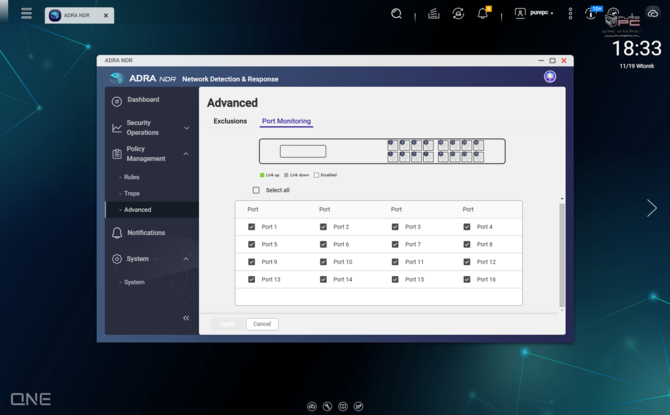Open third bottom desktop shortcut icon
The image size is (670, 415).
point(343,406)
